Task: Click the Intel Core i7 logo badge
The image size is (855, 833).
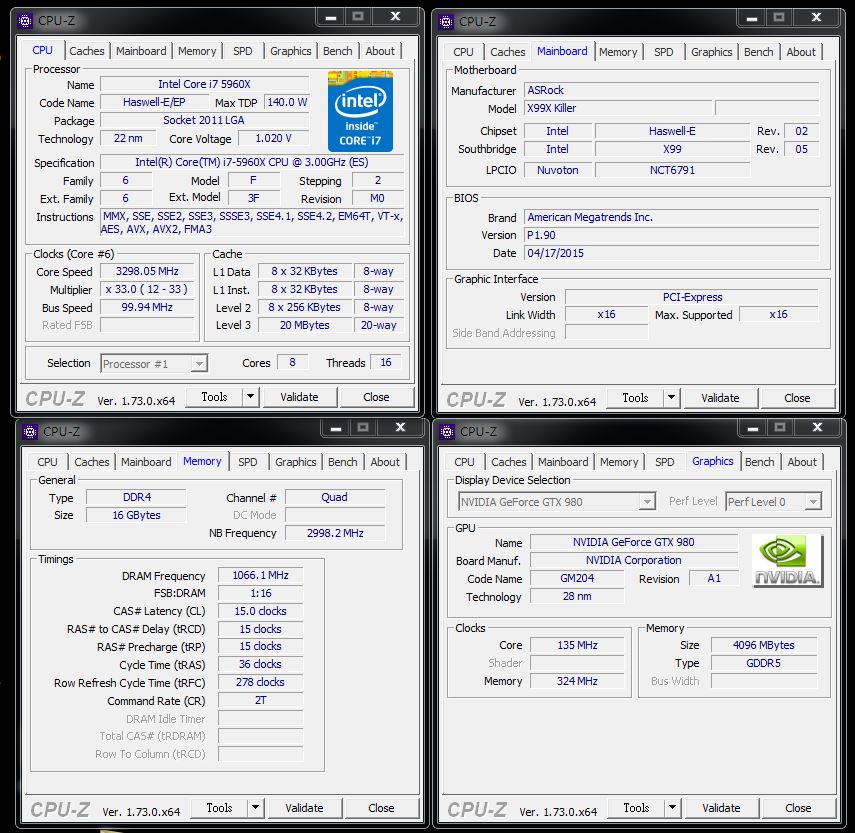Action: 360,112
